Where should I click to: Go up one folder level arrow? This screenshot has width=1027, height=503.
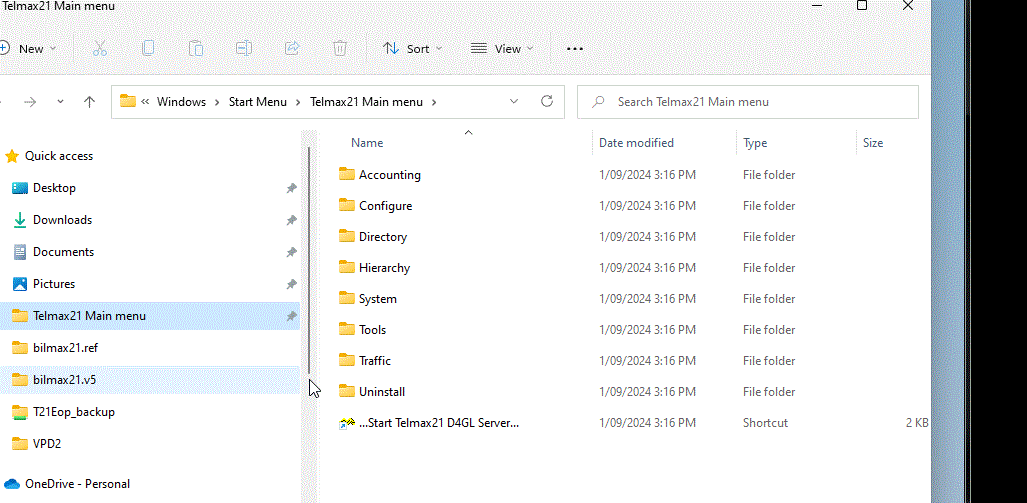point(90,102)
